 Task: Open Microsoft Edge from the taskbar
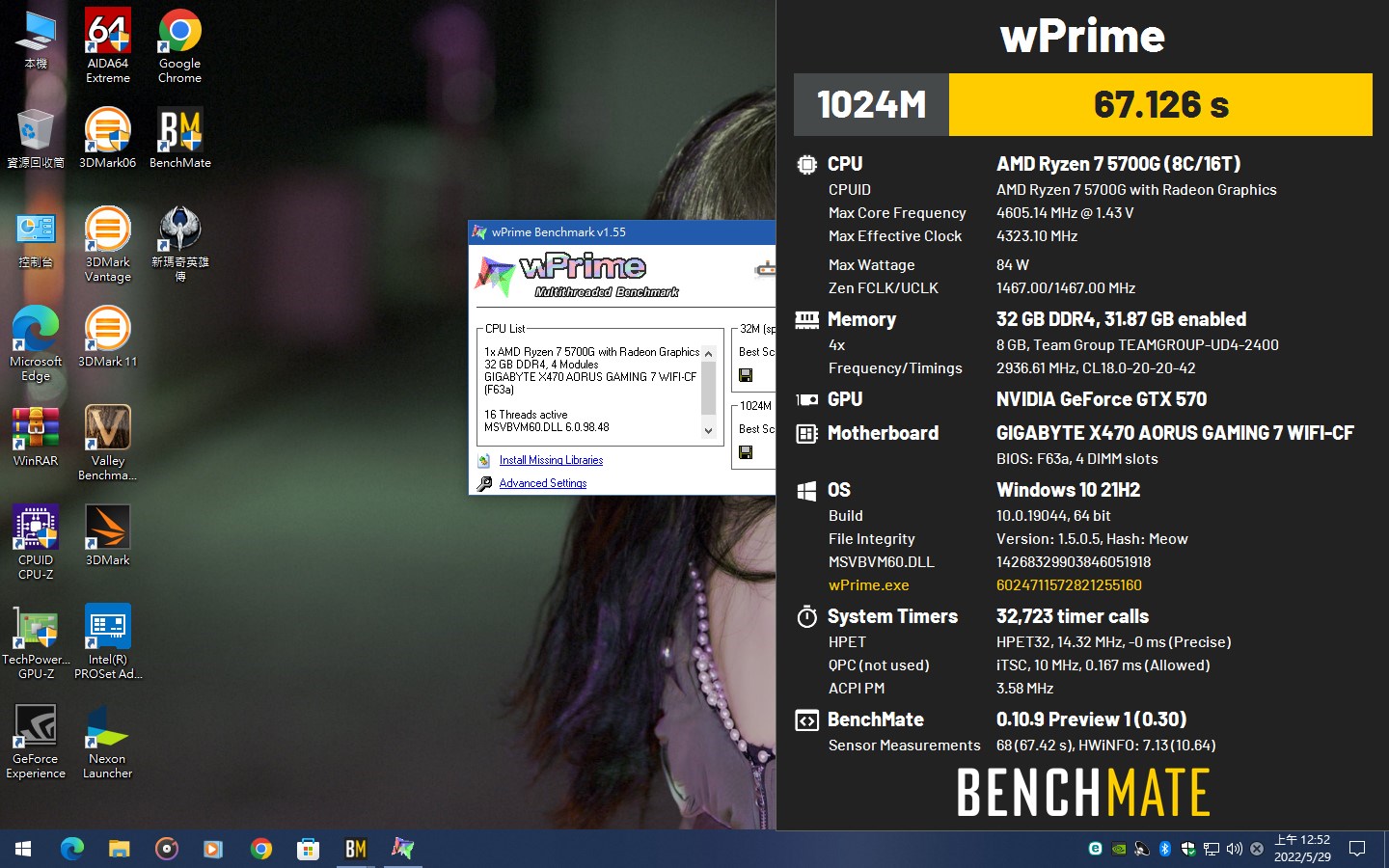tap(71, 849)
